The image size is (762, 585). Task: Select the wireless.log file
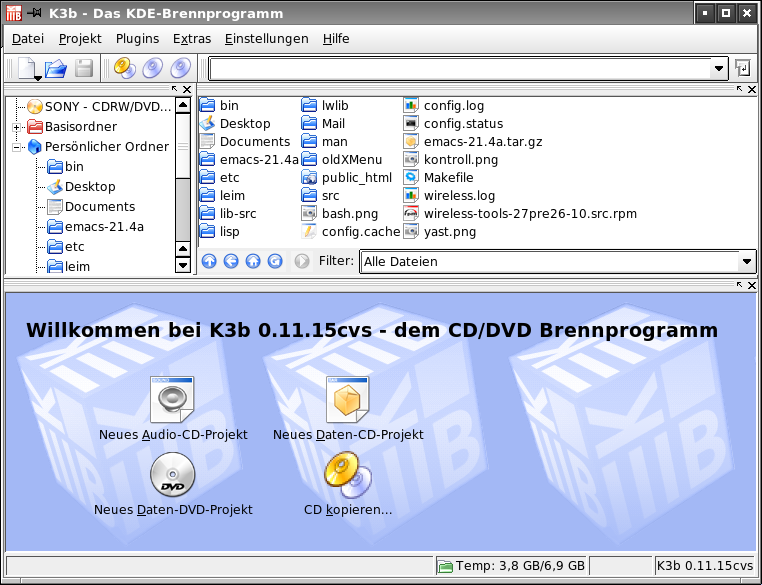click(450, 195)
